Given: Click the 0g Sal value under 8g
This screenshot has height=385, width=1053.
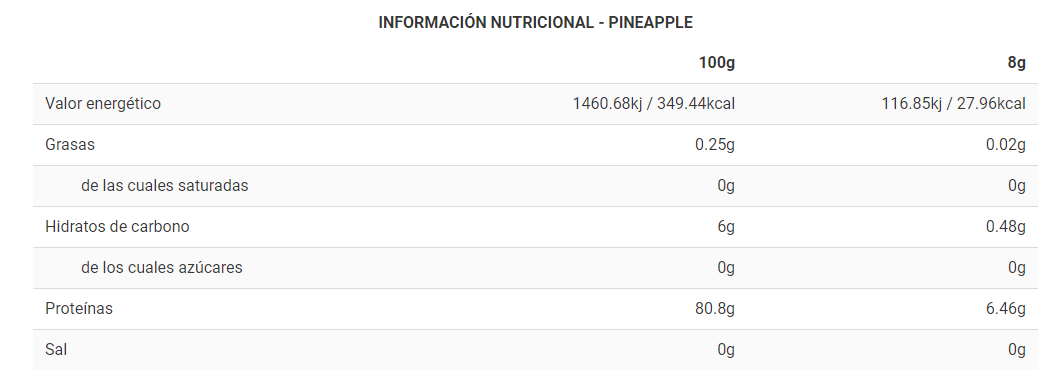Looking at the screenshot, I should tap(1017, 349).
